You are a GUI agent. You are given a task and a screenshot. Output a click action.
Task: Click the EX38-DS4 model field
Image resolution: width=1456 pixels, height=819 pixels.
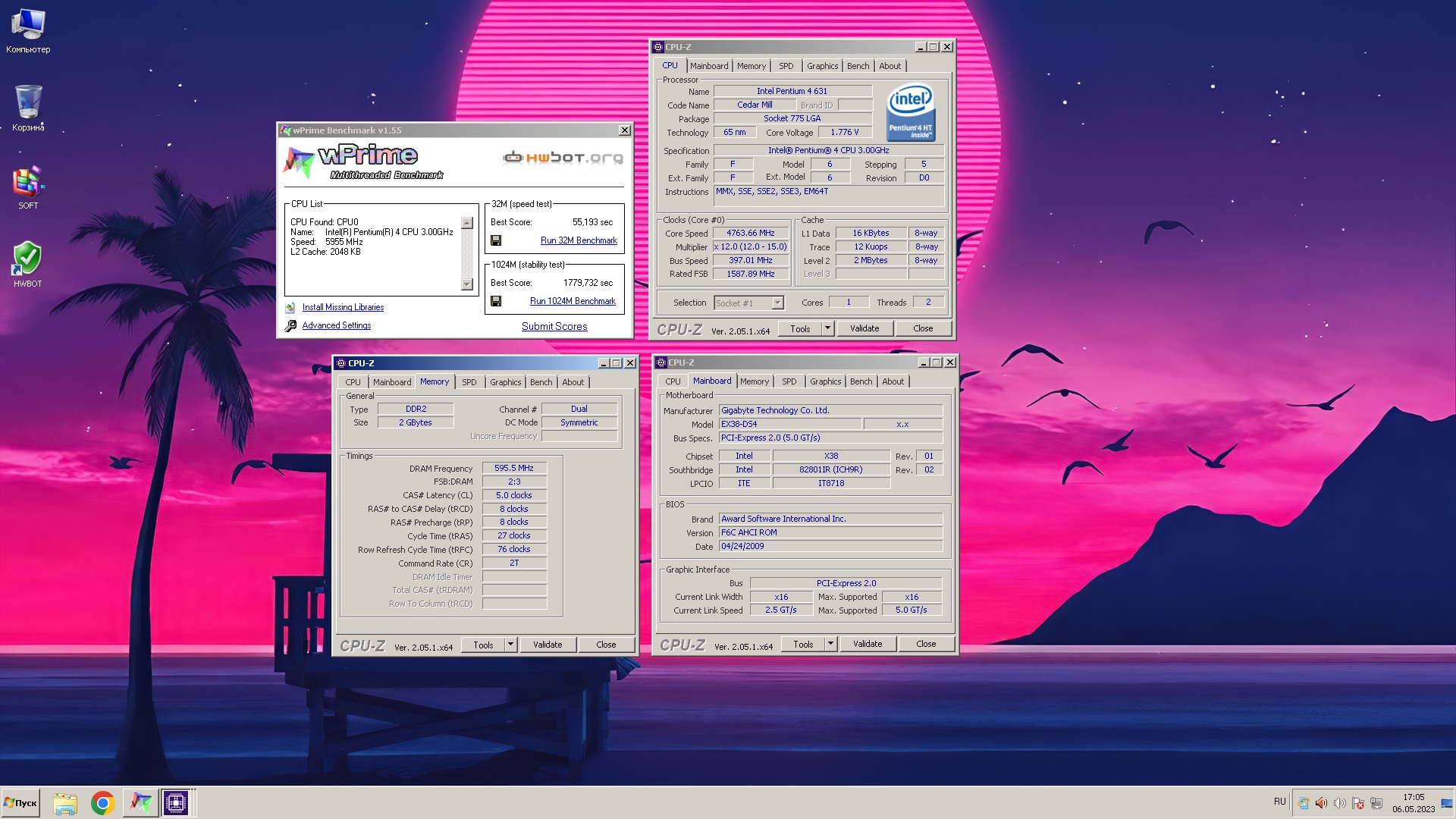(x=789, y=425)
